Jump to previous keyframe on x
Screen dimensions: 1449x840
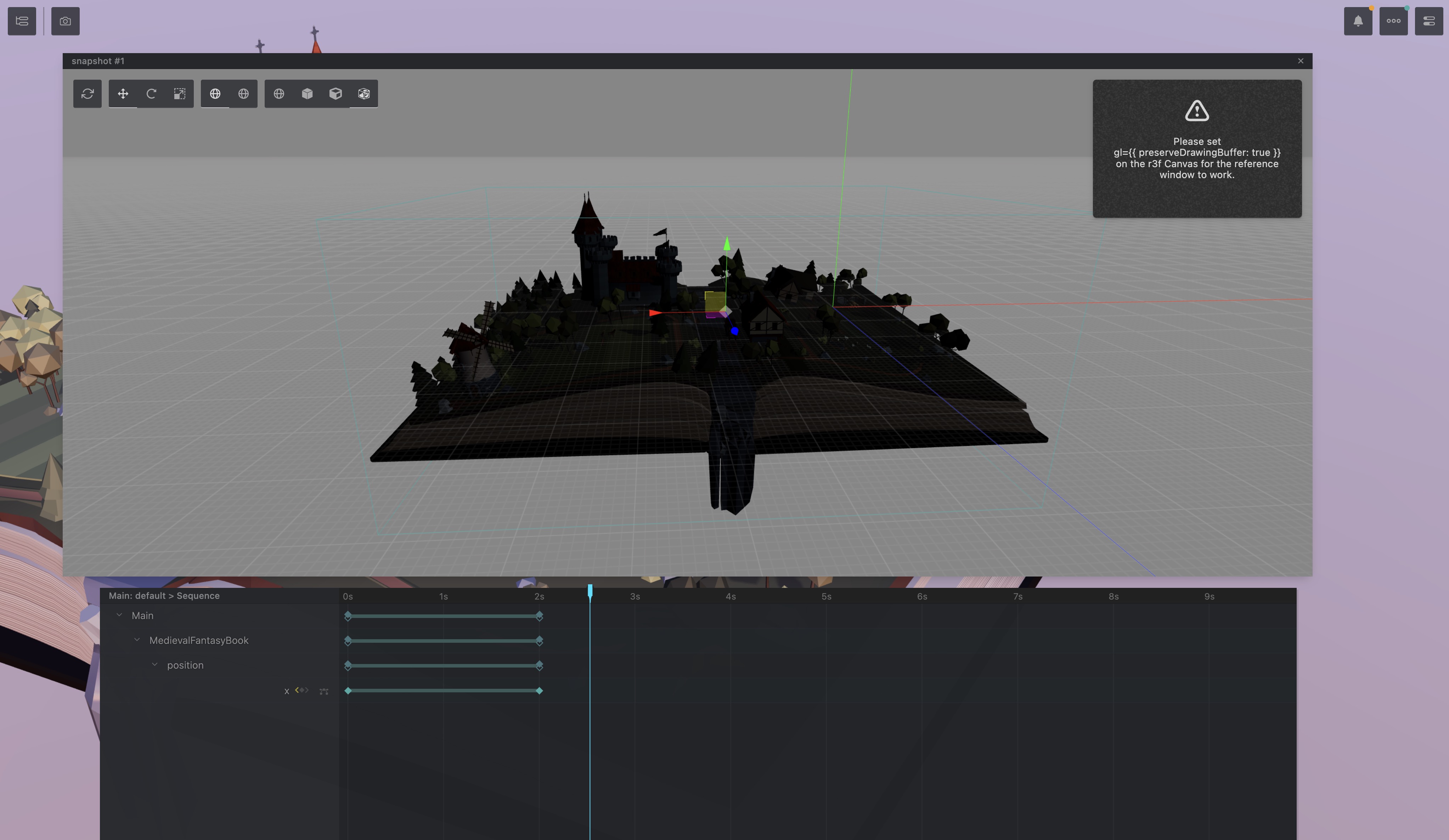click(x=297, y=690)
